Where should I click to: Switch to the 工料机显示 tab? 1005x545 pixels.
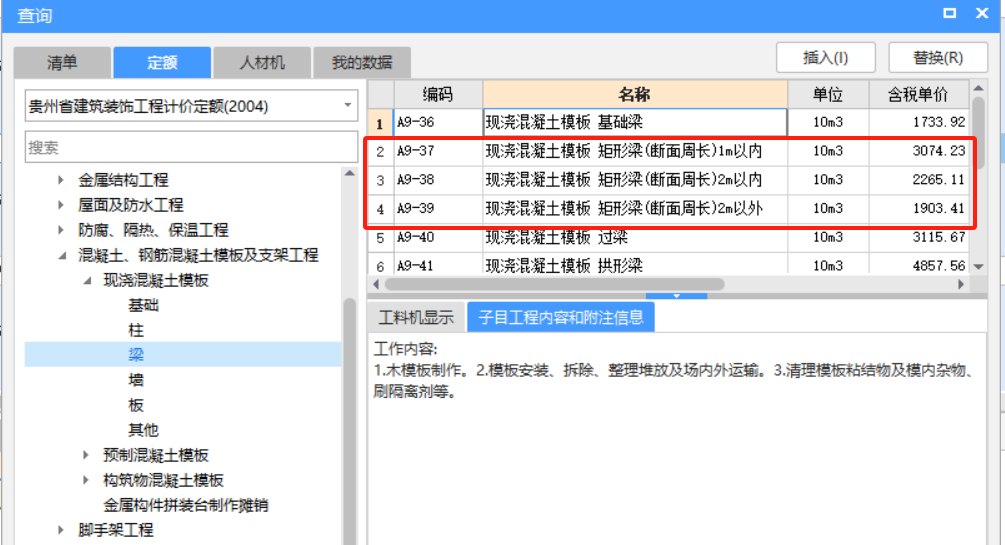click(416, 317)
